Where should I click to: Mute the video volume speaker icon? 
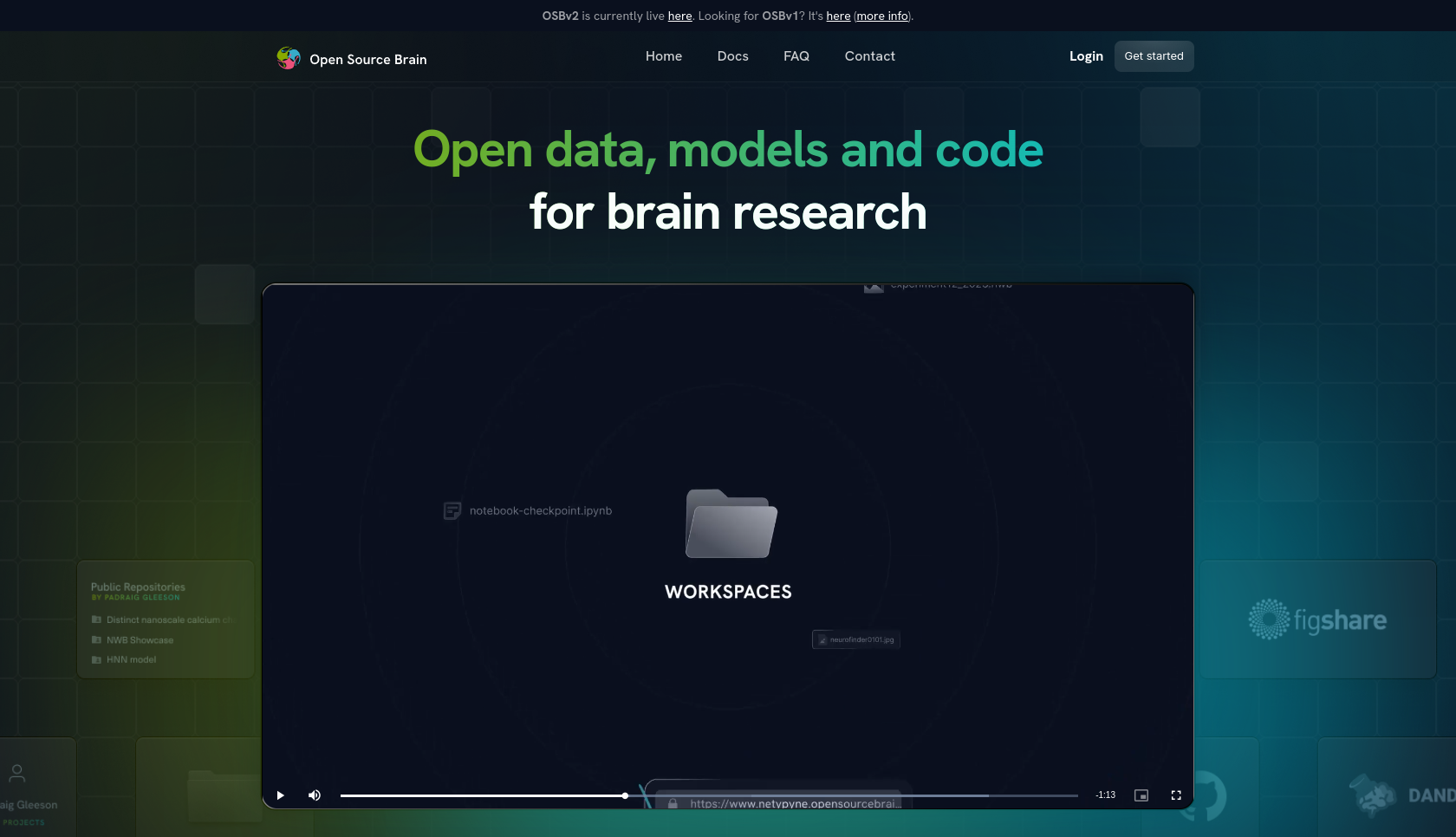(315, 795)
